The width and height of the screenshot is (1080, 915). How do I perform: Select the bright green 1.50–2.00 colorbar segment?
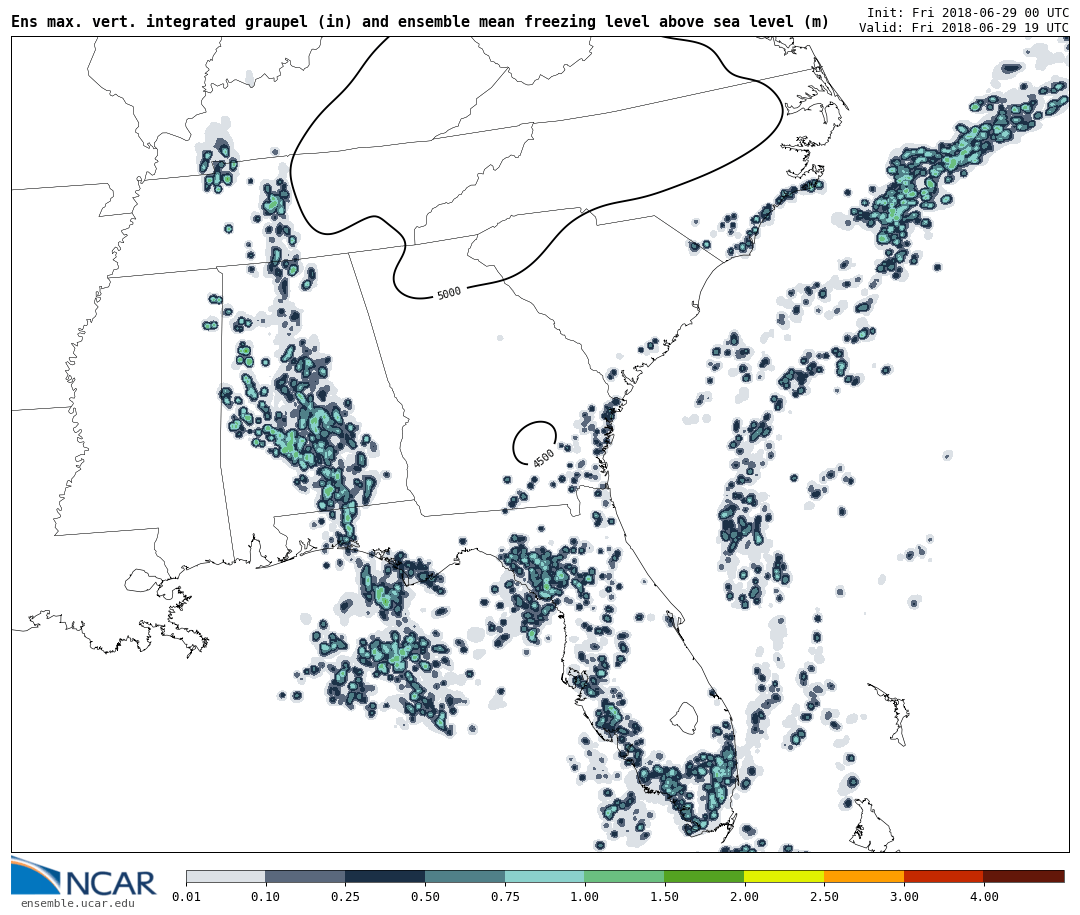pos(704,877)
